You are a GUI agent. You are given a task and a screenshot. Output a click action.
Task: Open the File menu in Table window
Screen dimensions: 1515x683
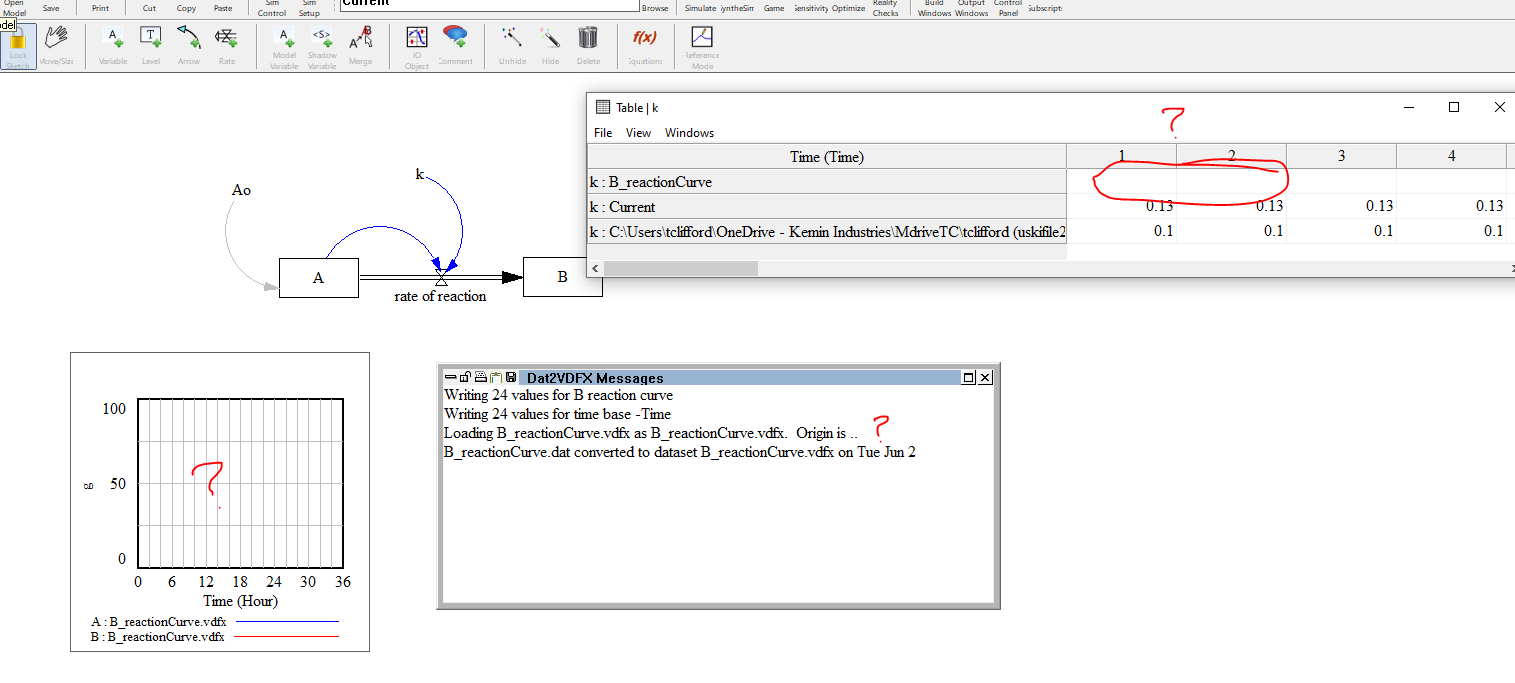point(603,133)
